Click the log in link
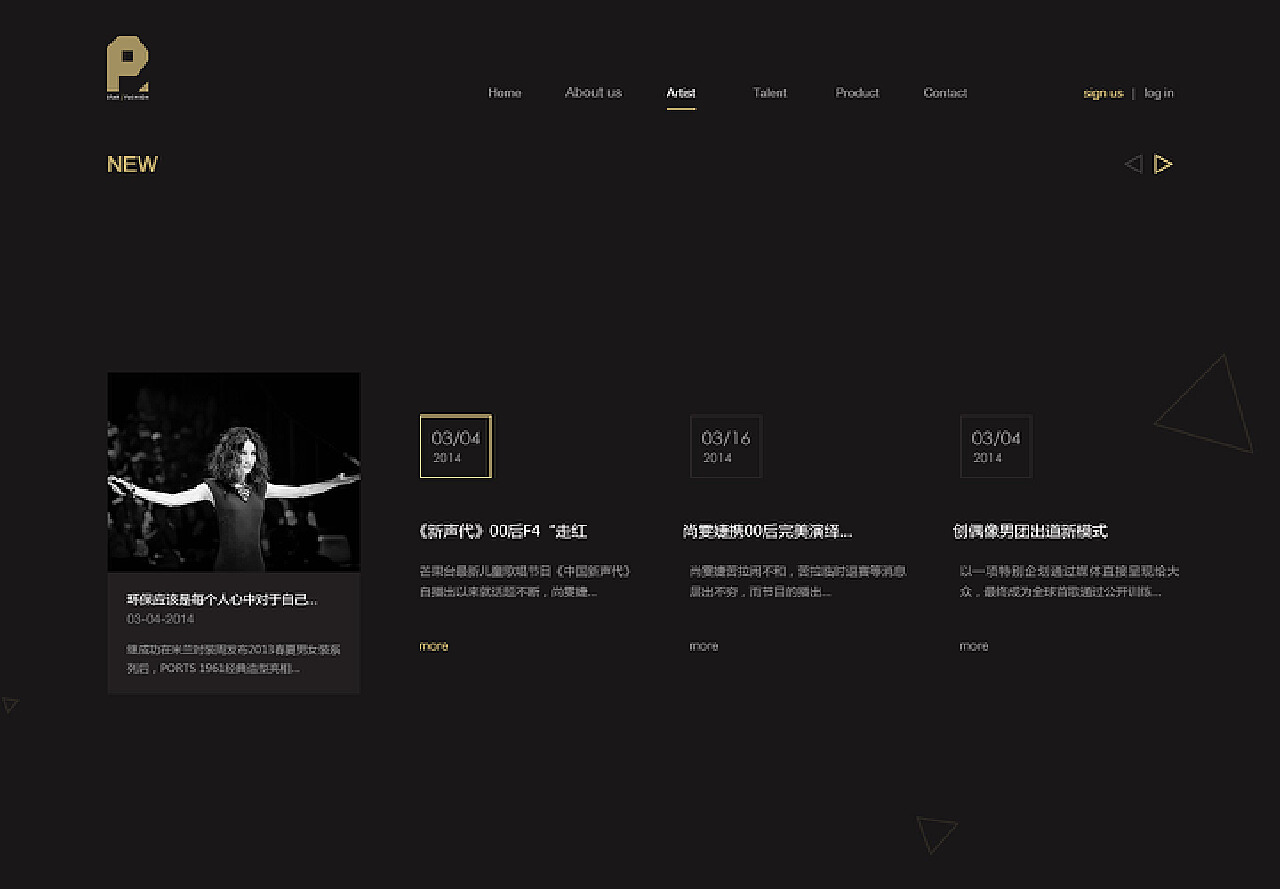 point(1159,93)
